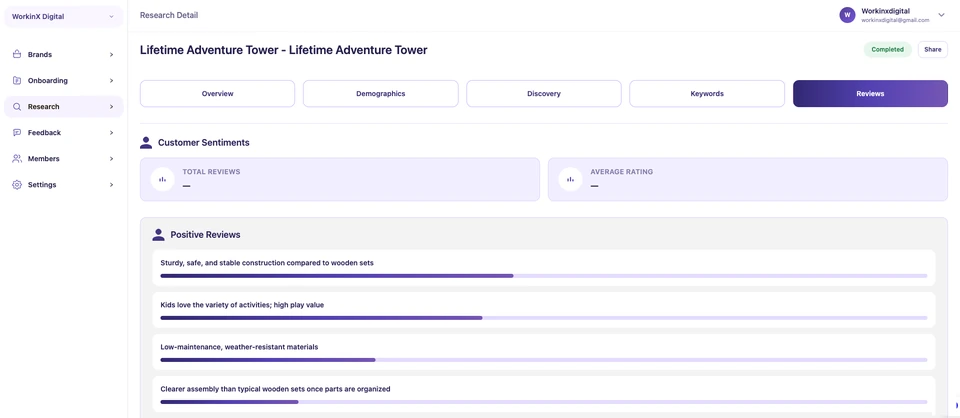
Task: Click the Brands basket icon
Action: 17,54
